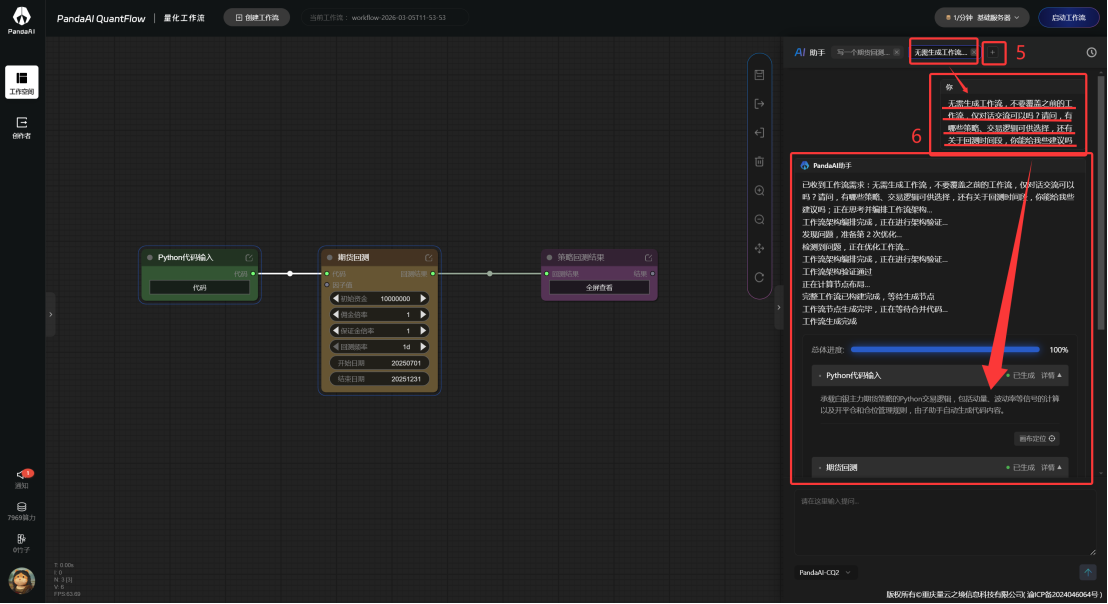Expand the left side panel chevron
Screen dimensions: 1108x604
click(x=50, y=314)
